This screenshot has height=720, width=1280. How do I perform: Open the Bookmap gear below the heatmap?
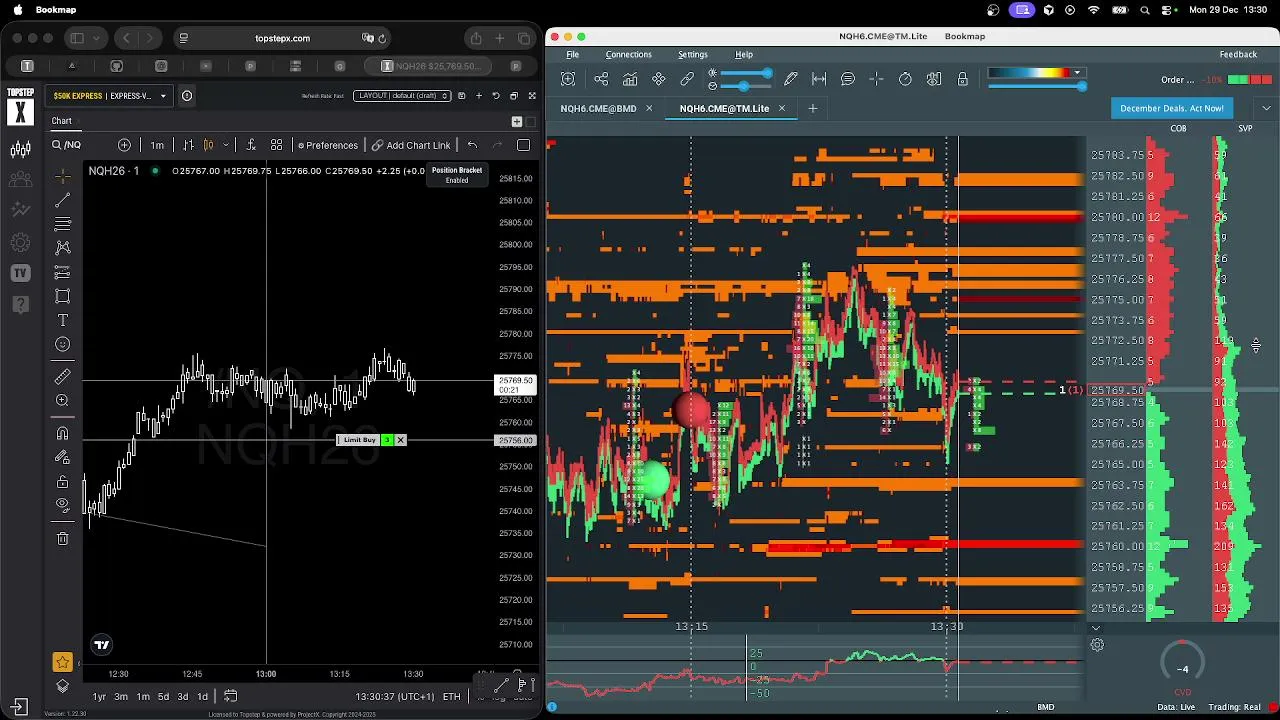point(1097,645)
